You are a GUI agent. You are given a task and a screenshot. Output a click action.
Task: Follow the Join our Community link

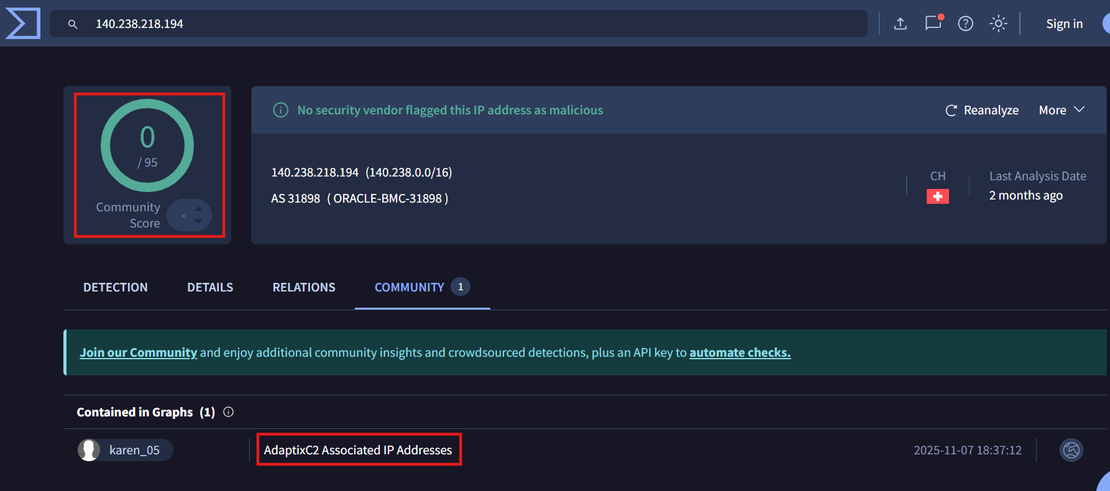click(138, 352)
